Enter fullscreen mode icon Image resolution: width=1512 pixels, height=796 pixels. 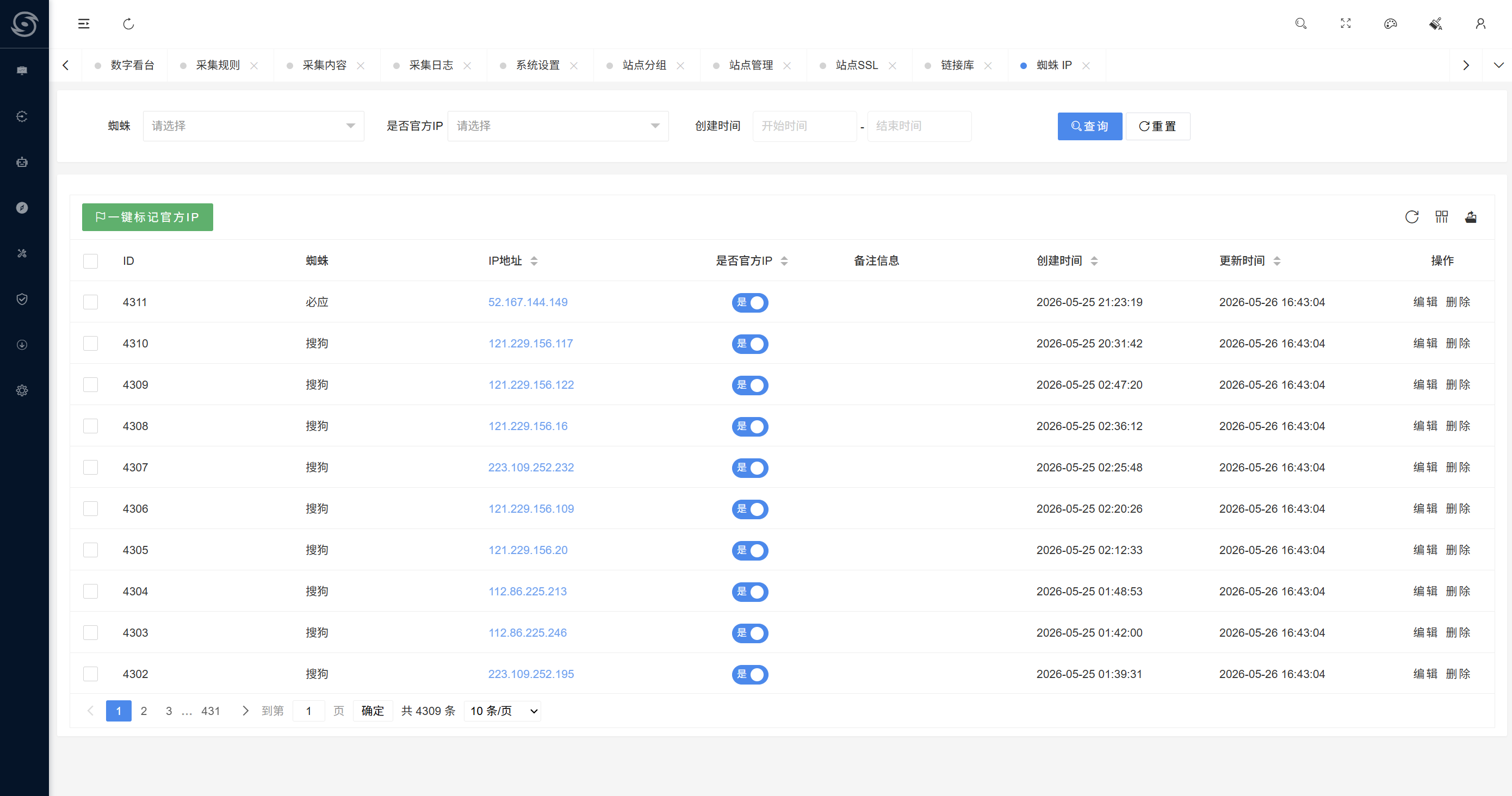coord(1346,23)
